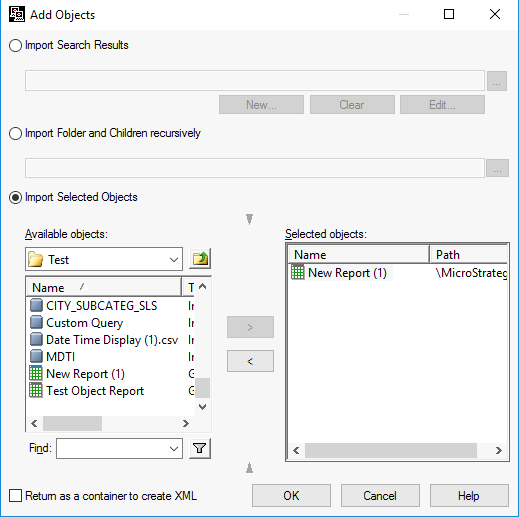
Task: Maximize the Add Objects window
Action: click(x=449, y=14)
